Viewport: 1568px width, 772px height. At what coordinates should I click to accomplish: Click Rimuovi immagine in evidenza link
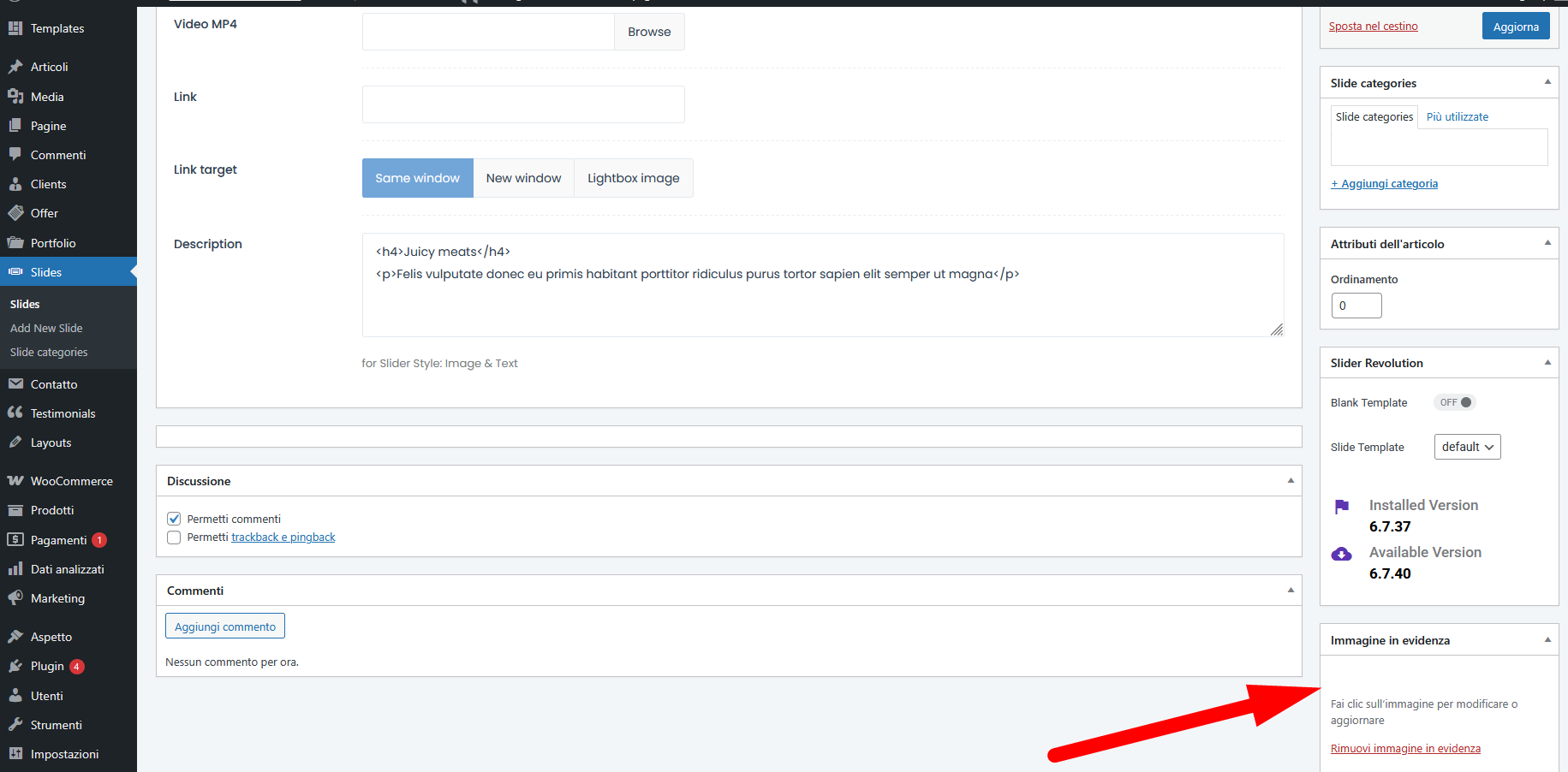(1404, 749)
